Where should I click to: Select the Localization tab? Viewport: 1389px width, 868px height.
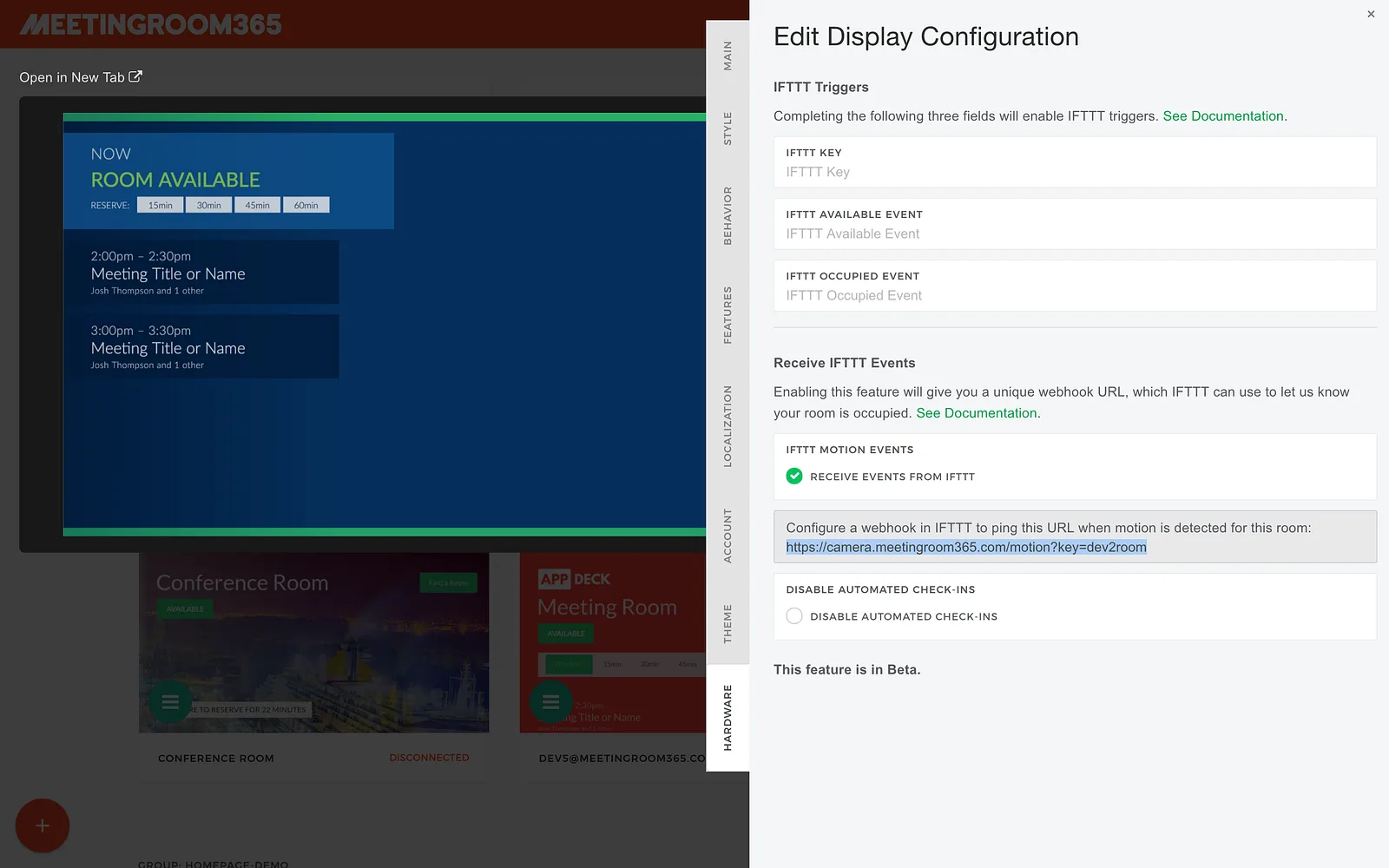pyautogui.click(x=727, y=426)
